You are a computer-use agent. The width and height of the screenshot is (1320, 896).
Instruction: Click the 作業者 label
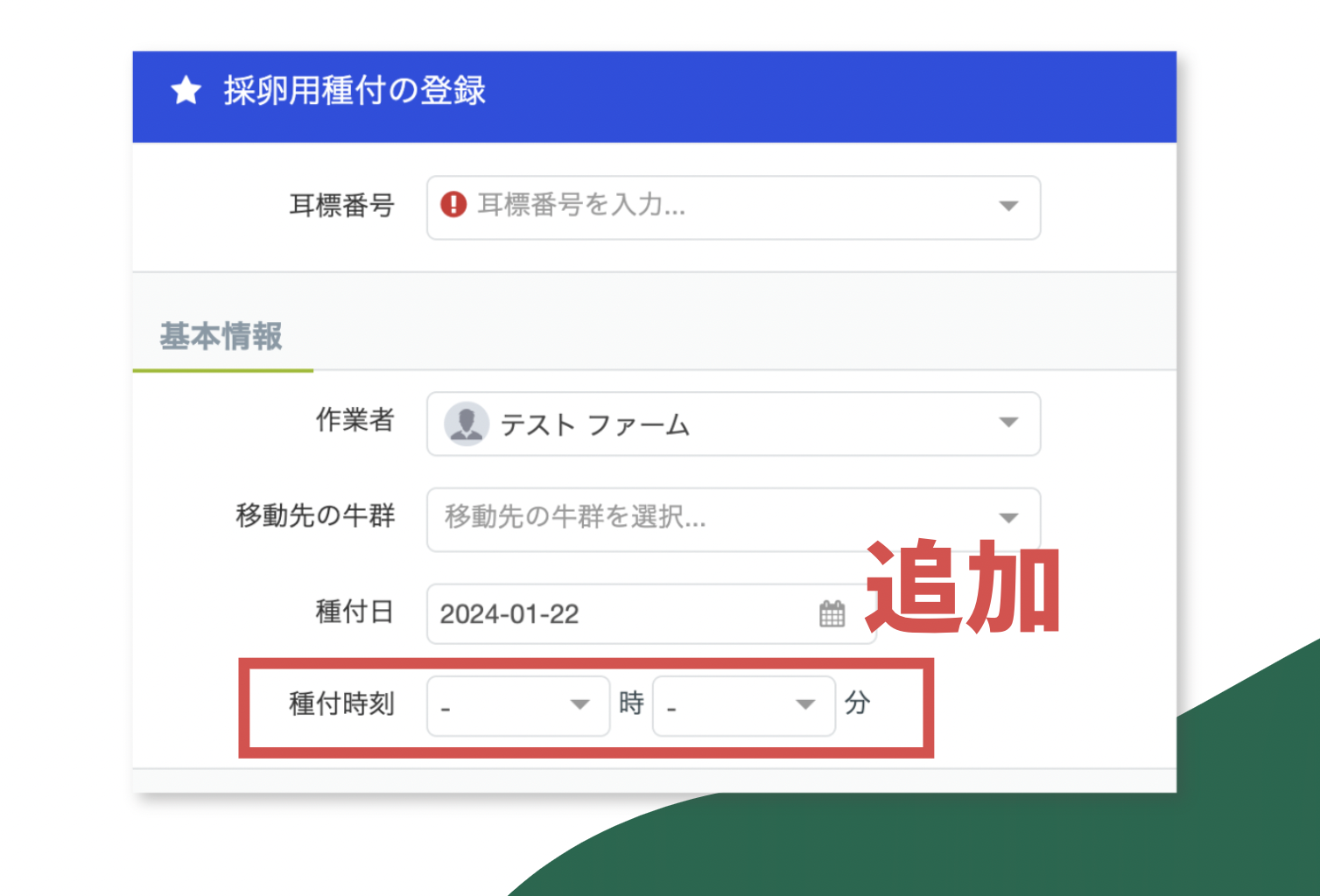(x=355, y=420)
